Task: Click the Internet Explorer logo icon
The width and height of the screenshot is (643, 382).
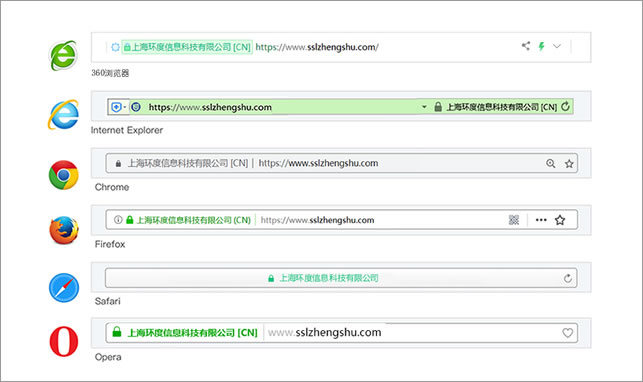Action: (63, 114)
